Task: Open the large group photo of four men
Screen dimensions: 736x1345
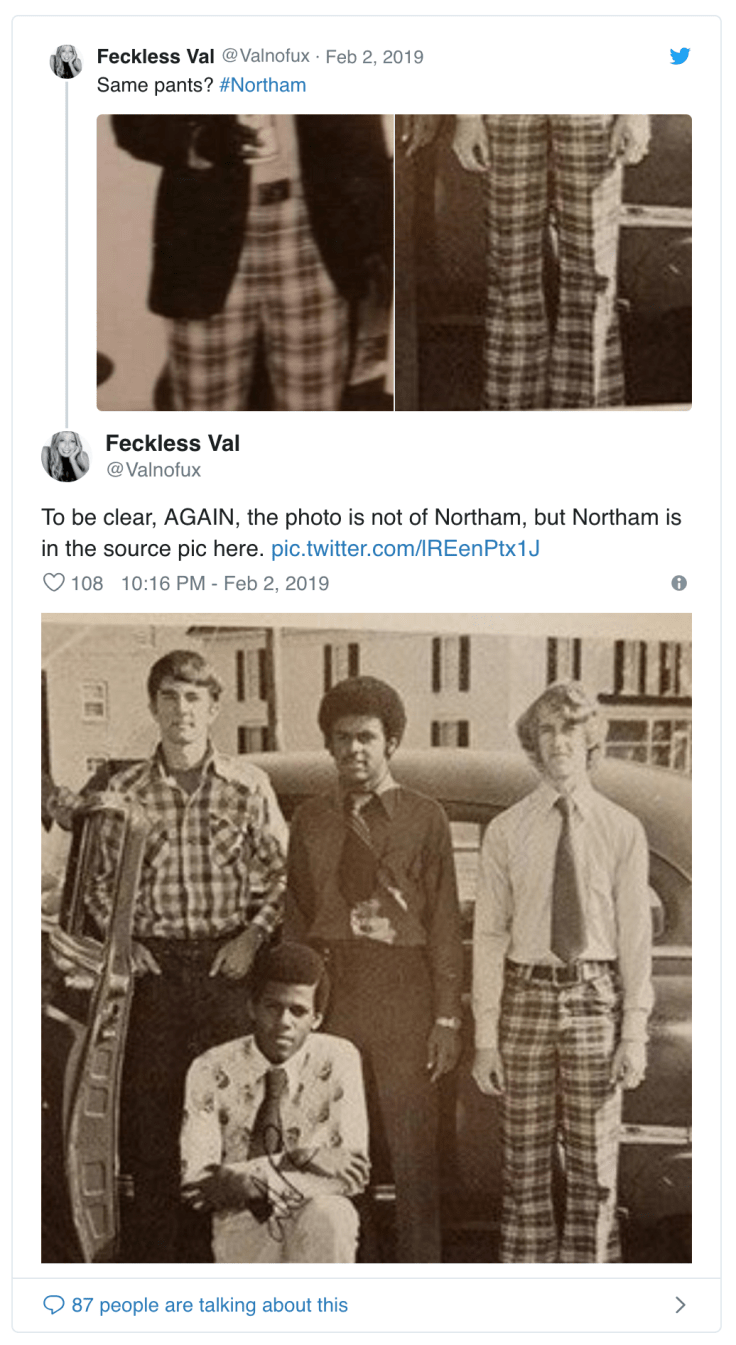Action: click(x=366, y=937)
